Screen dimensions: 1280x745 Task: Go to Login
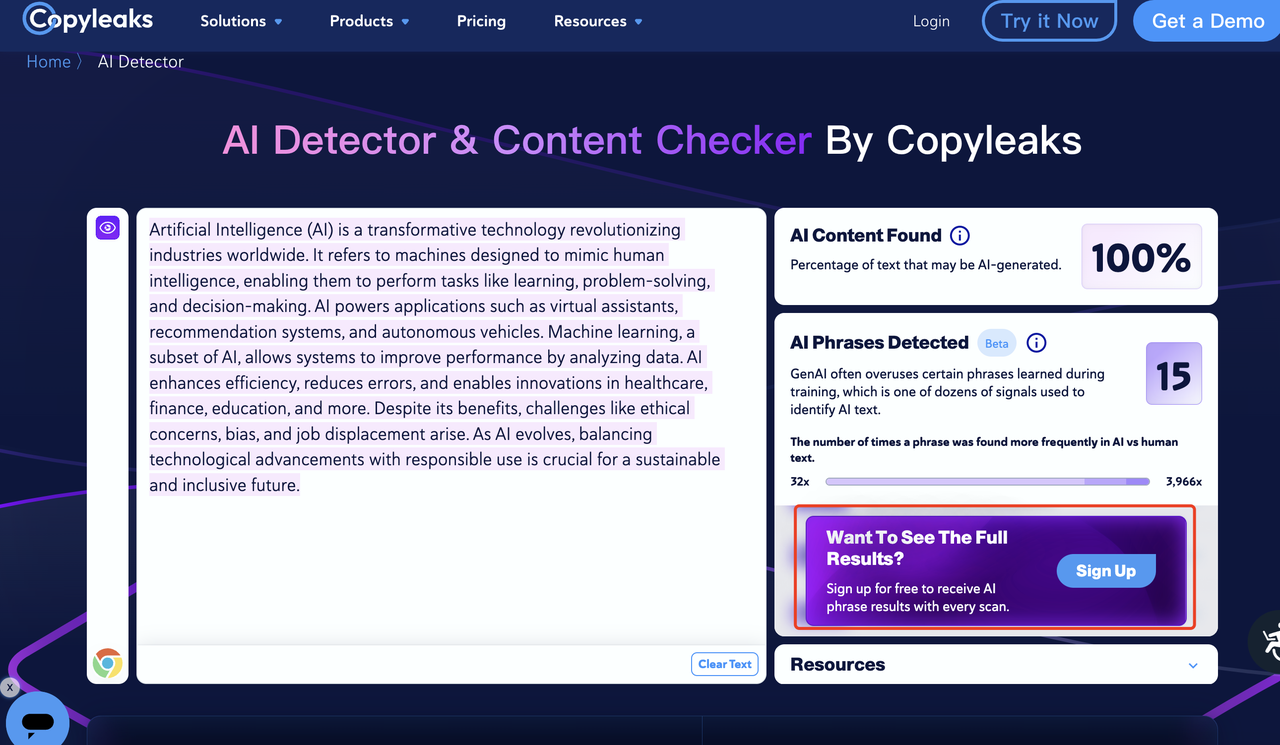click(x=931, y=21)
